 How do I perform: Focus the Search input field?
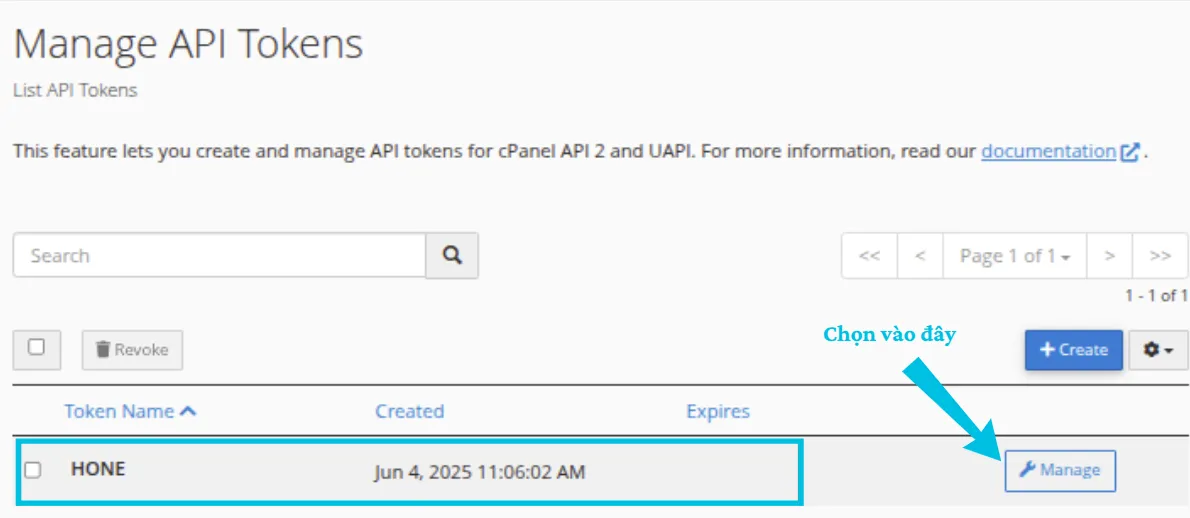pos(219,255)
